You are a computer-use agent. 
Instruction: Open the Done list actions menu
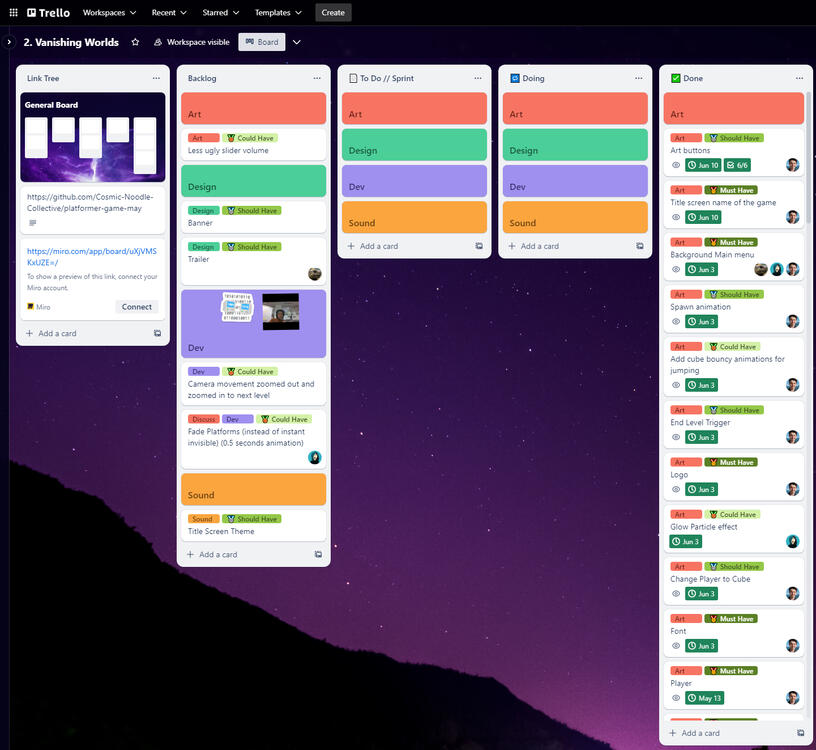point(799,78)
